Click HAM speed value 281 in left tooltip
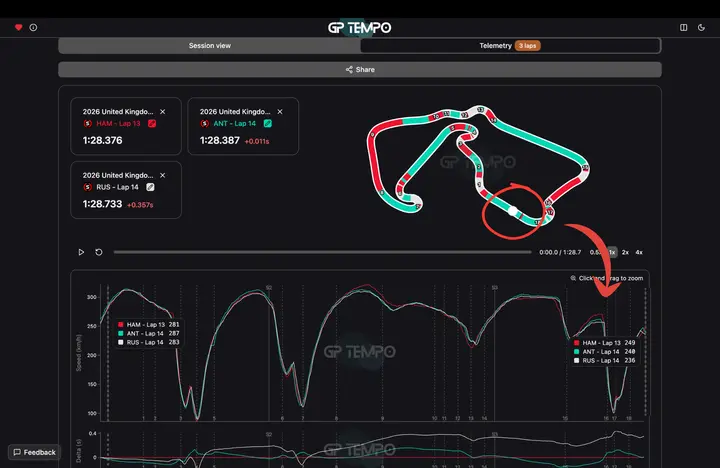This screenshot has height=468, width=720. click(174, 324)
